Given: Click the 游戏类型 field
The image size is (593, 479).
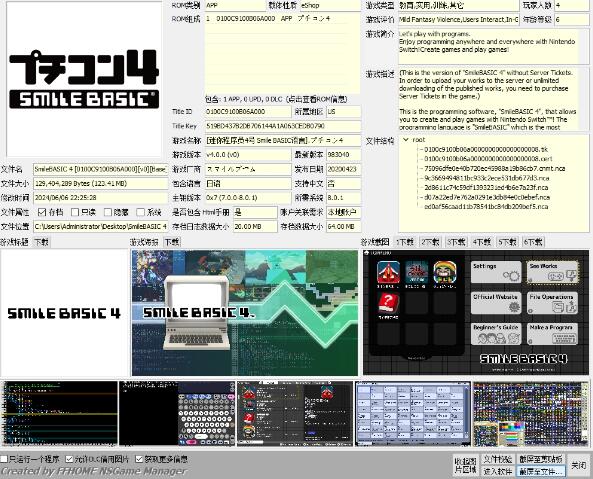Looking at the screenshot, I should (458, 5).
